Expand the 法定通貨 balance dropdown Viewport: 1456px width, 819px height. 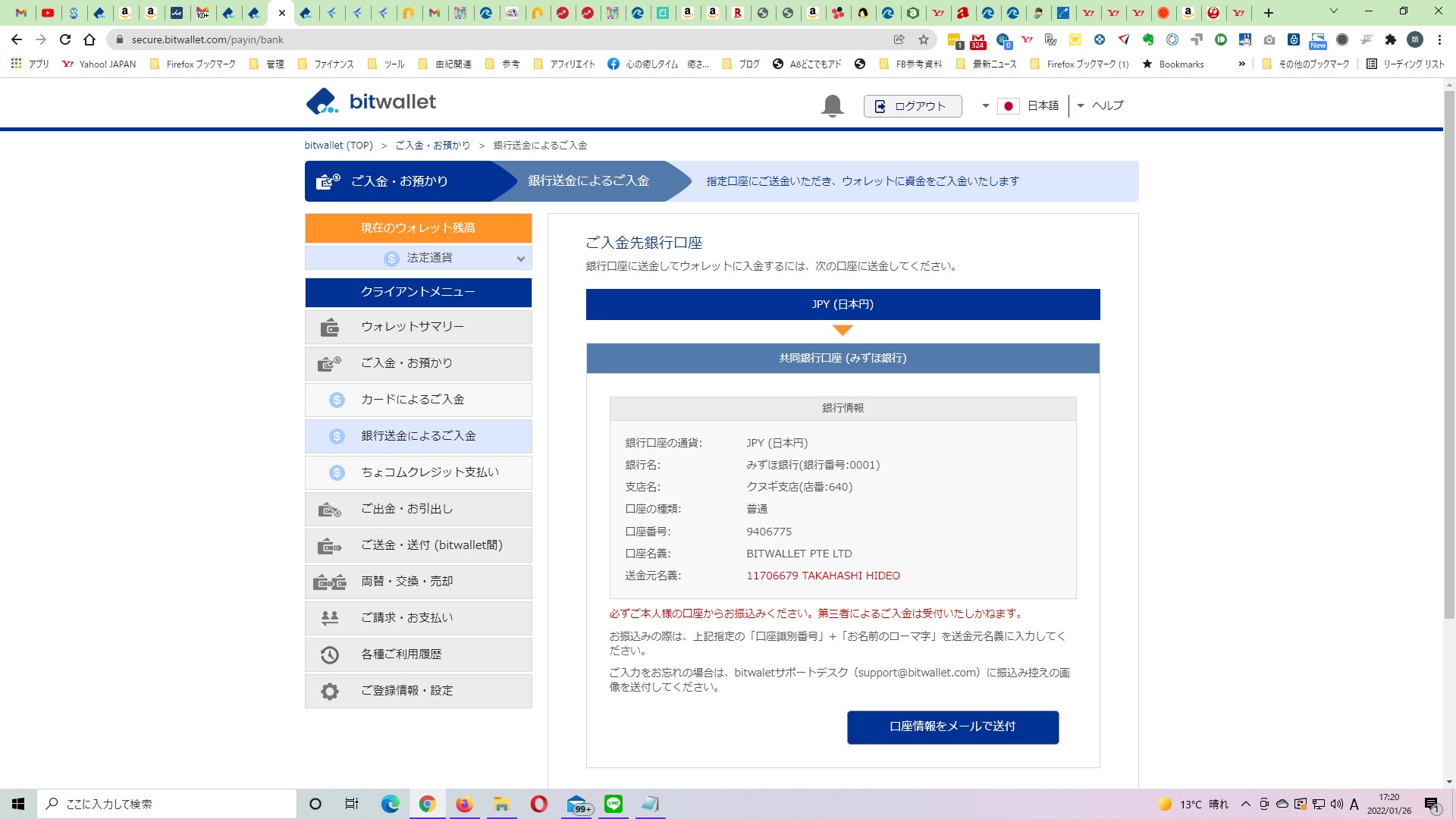point(419,258)
